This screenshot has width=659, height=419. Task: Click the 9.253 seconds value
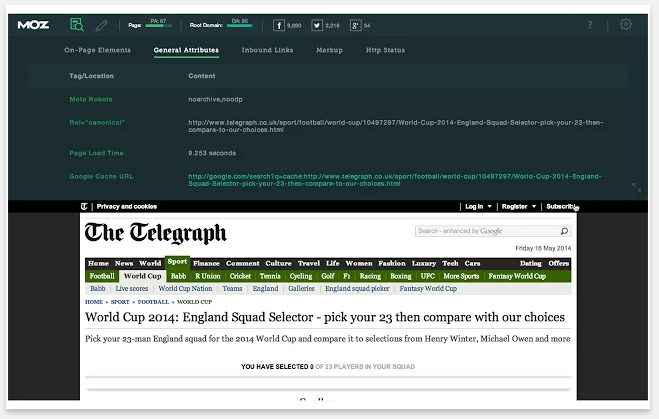(x=212, y=153)
